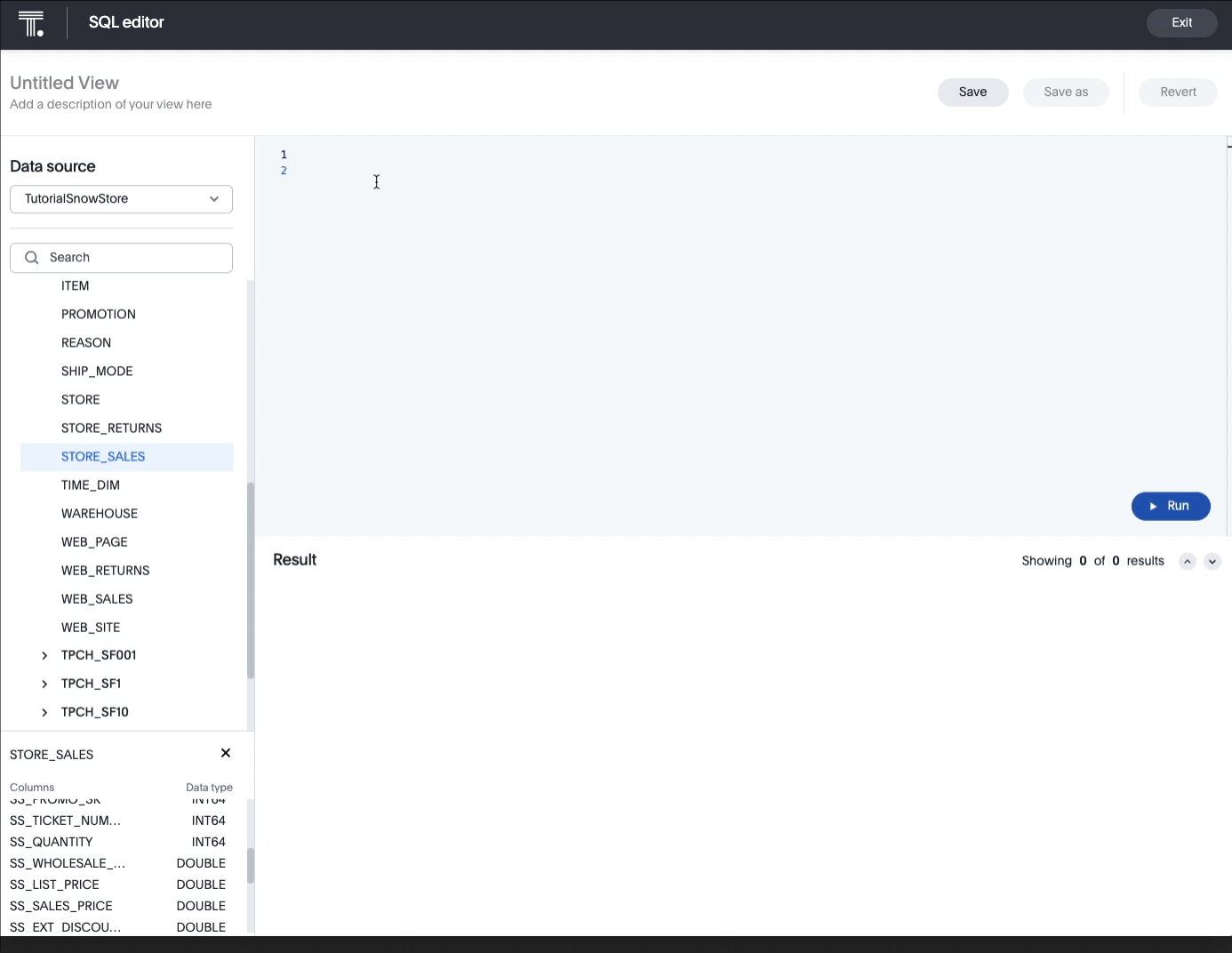Viewport: 1232px width, 953px height.
Task: Select the WEB_SALES table
Action: click(x=97, y=599)
